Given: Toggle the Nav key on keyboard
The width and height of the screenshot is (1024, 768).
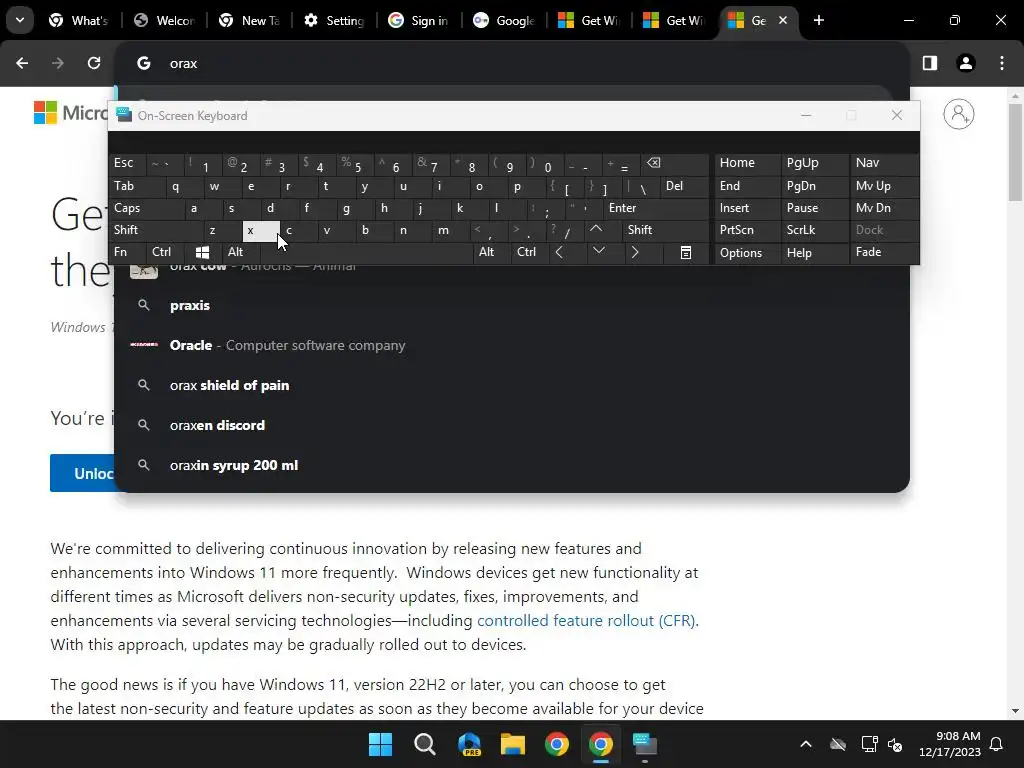Looking at the screenshot, I should click(x=884, y=163).
